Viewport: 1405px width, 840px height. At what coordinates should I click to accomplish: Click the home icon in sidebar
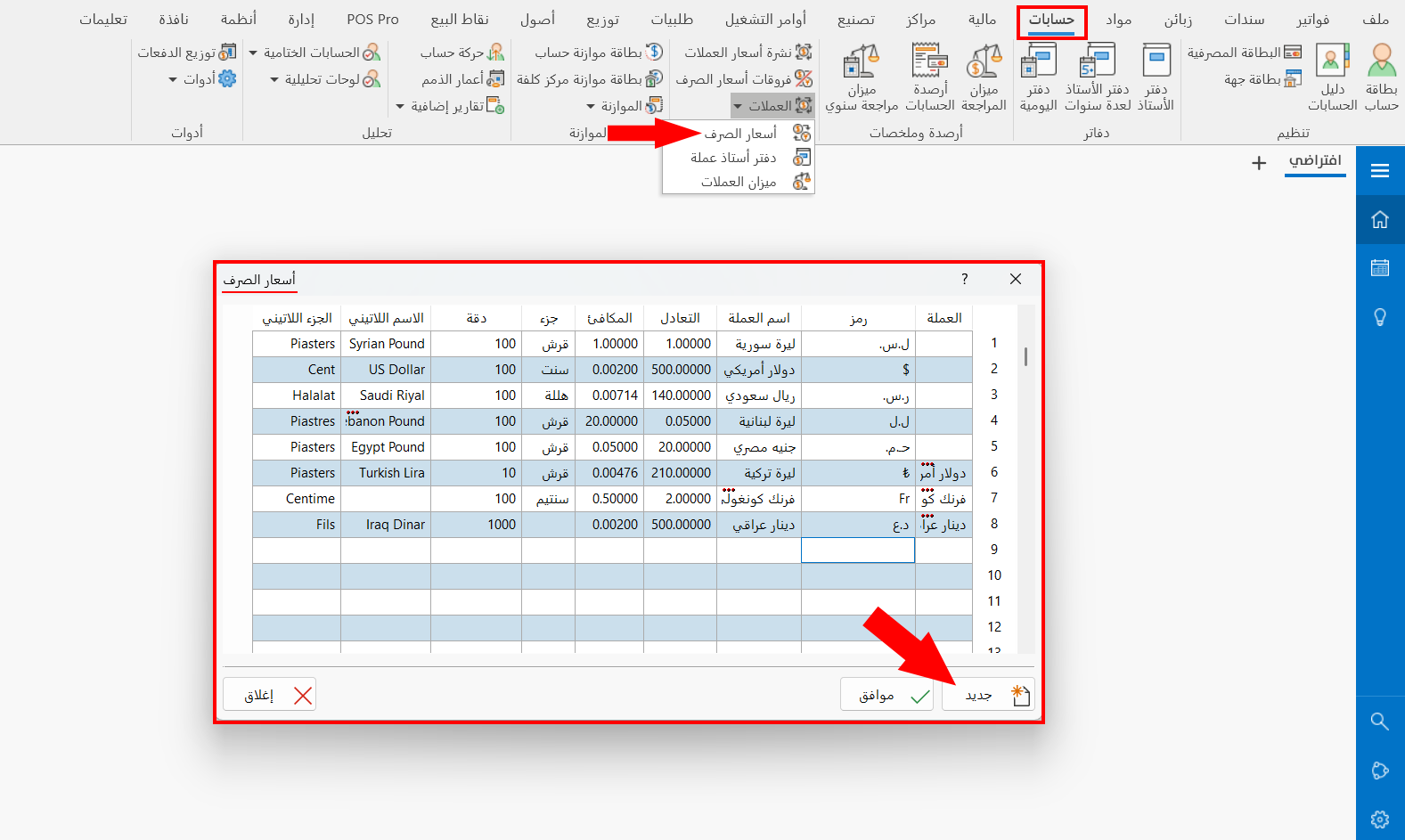click(x=1380, y=219)
